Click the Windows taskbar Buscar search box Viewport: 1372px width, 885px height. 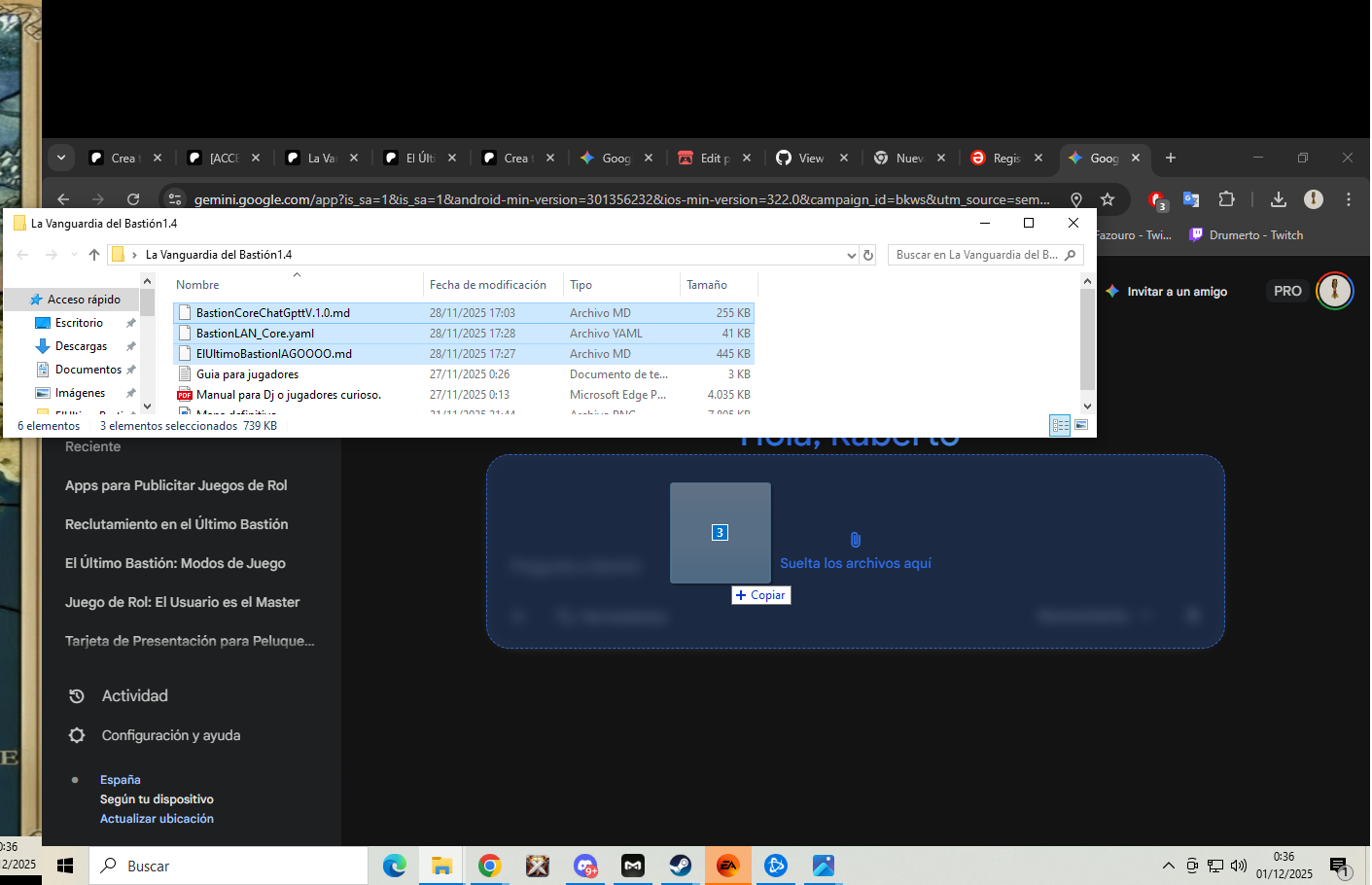pyautogui.click(x=229, y=866)
